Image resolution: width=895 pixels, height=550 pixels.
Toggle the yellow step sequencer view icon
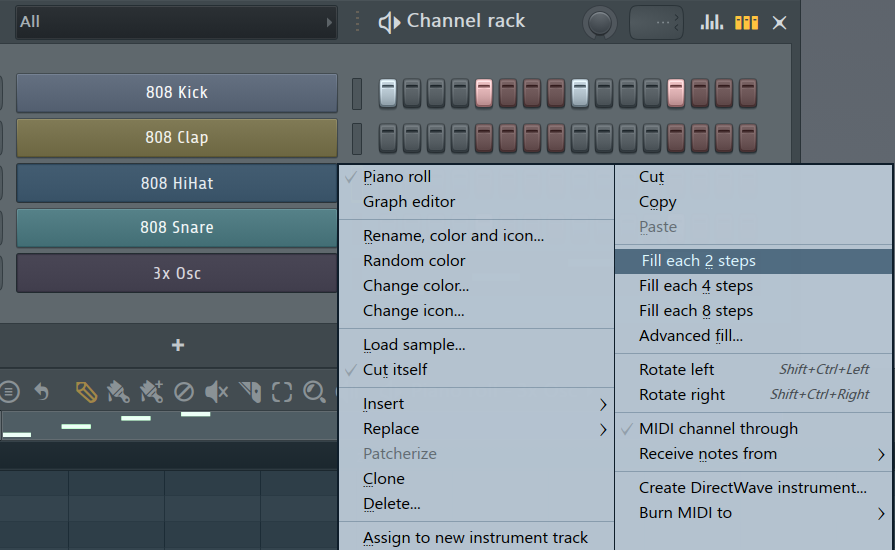(746, 22)
